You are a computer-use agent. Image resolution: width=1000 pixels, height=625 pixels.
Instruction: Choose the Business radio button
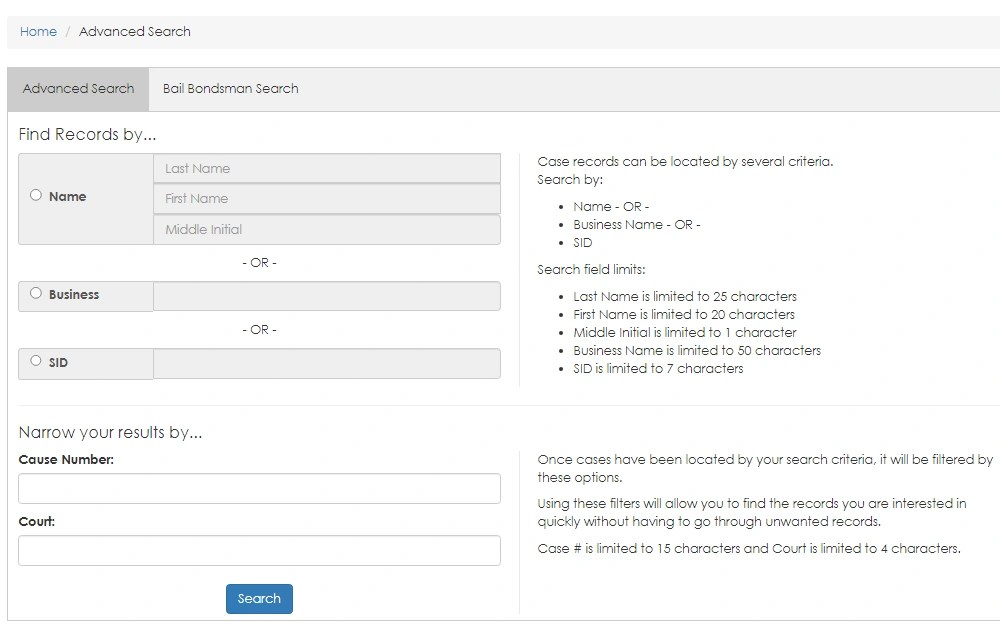tap(36, 294)
